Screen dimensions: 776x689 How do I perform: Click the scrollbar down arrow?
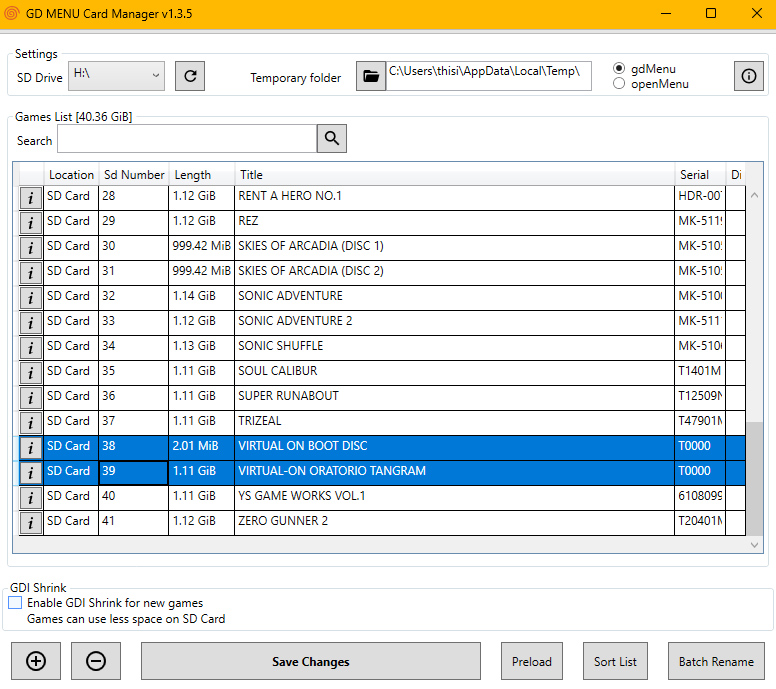point(754,545)
